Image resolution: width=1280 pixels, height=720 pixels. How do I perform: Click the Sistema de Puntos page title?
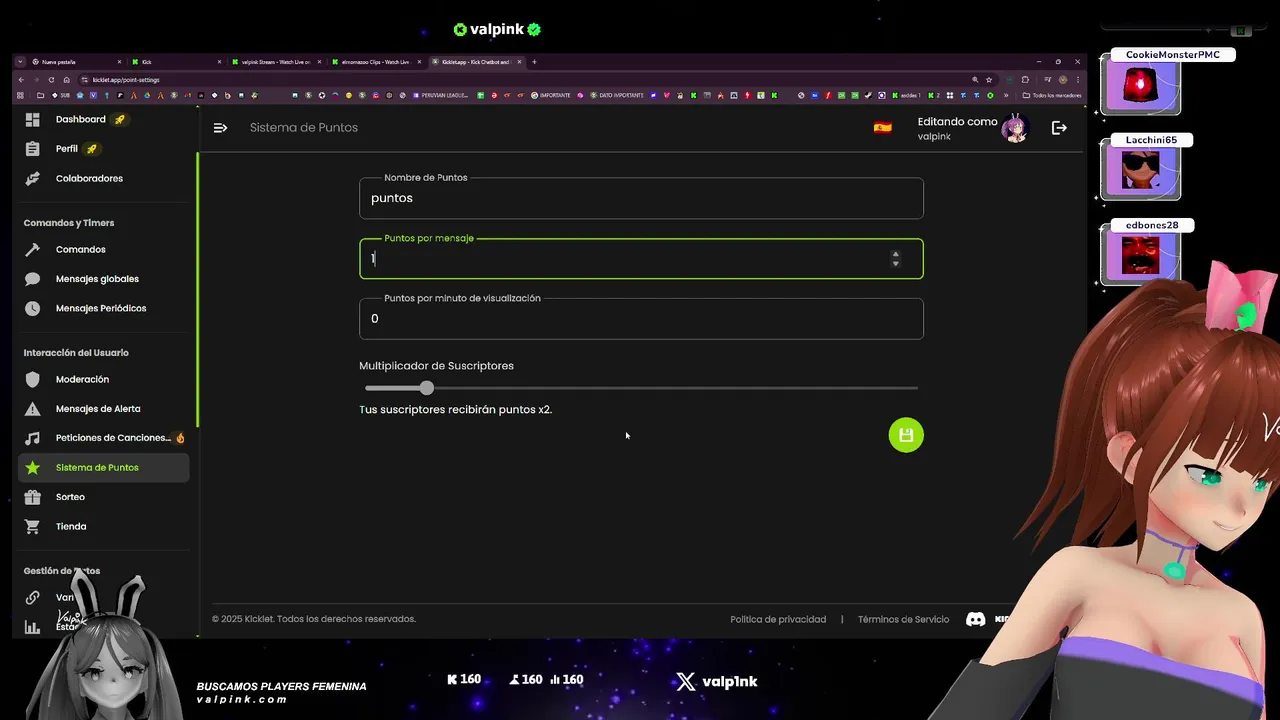point(304,128)
